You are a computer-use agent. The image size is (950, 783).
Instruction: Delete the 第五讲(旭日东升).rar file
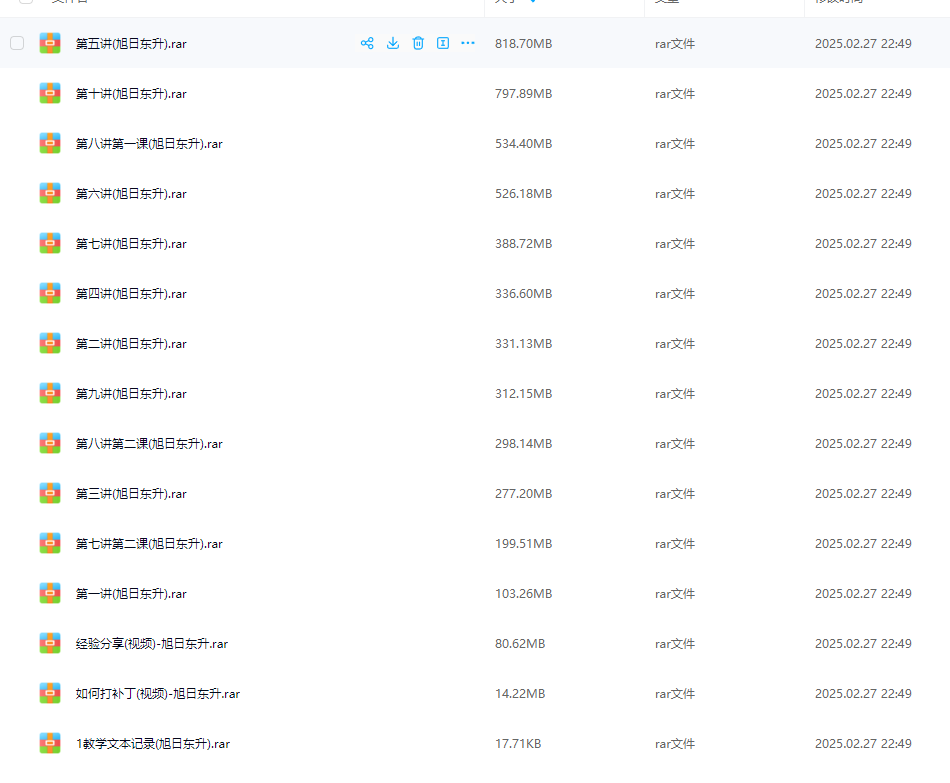click(418, 43)
